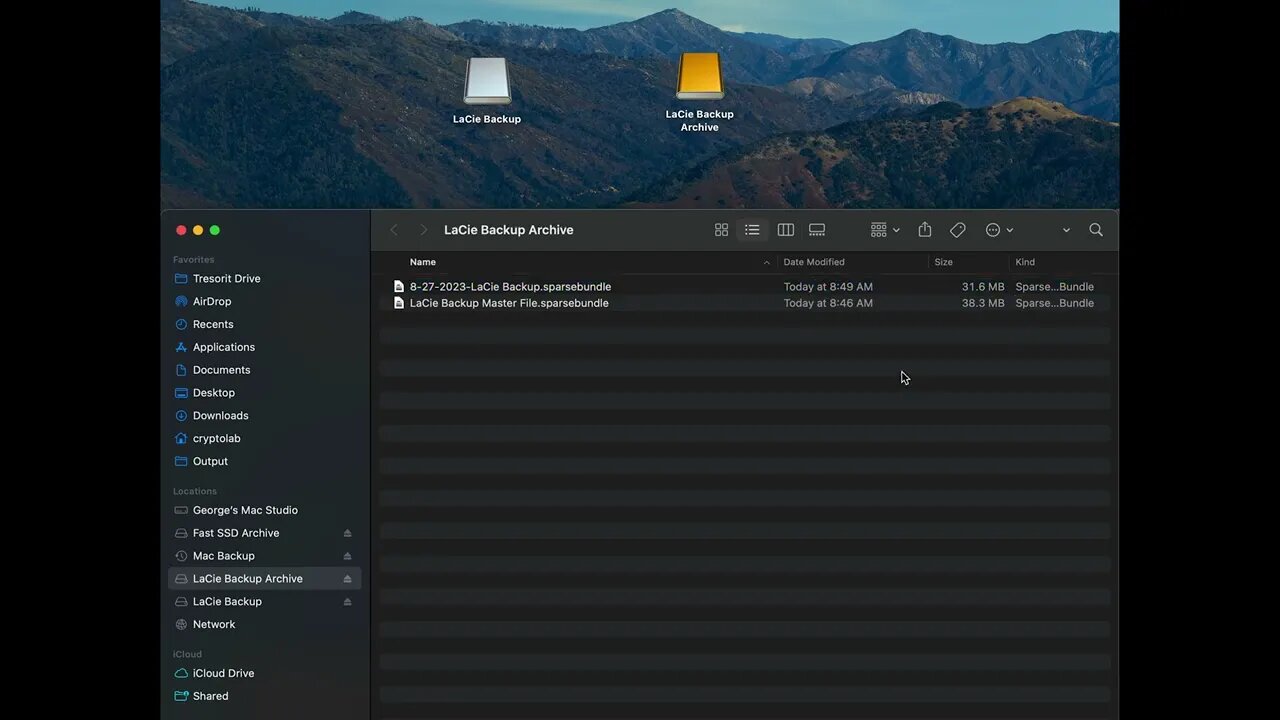The image size is (1280, 720).
Task: Open the search magnifier in Finder
Action: (1096, 230)
